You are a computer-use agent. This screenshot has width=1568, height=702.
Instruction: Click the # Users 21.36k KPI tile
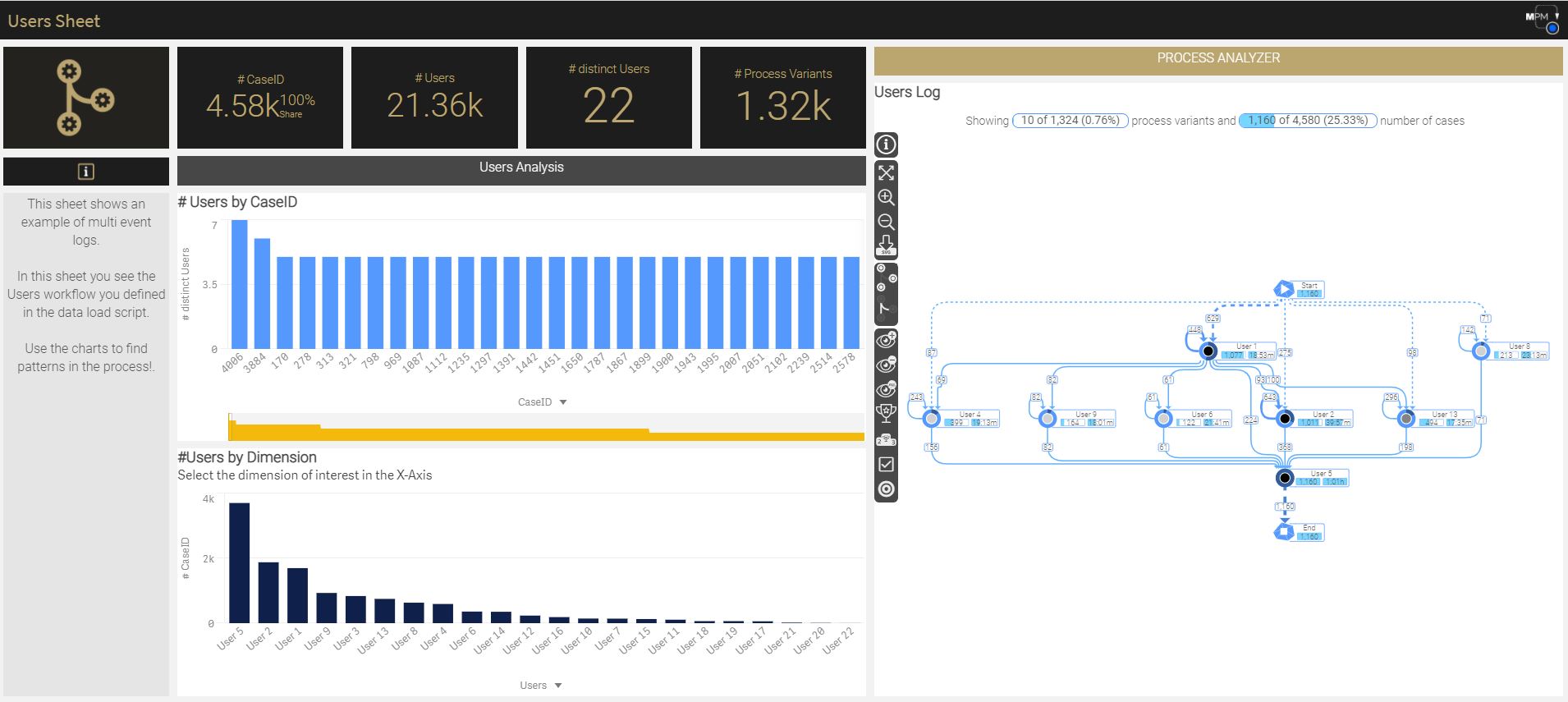[434, 98]
